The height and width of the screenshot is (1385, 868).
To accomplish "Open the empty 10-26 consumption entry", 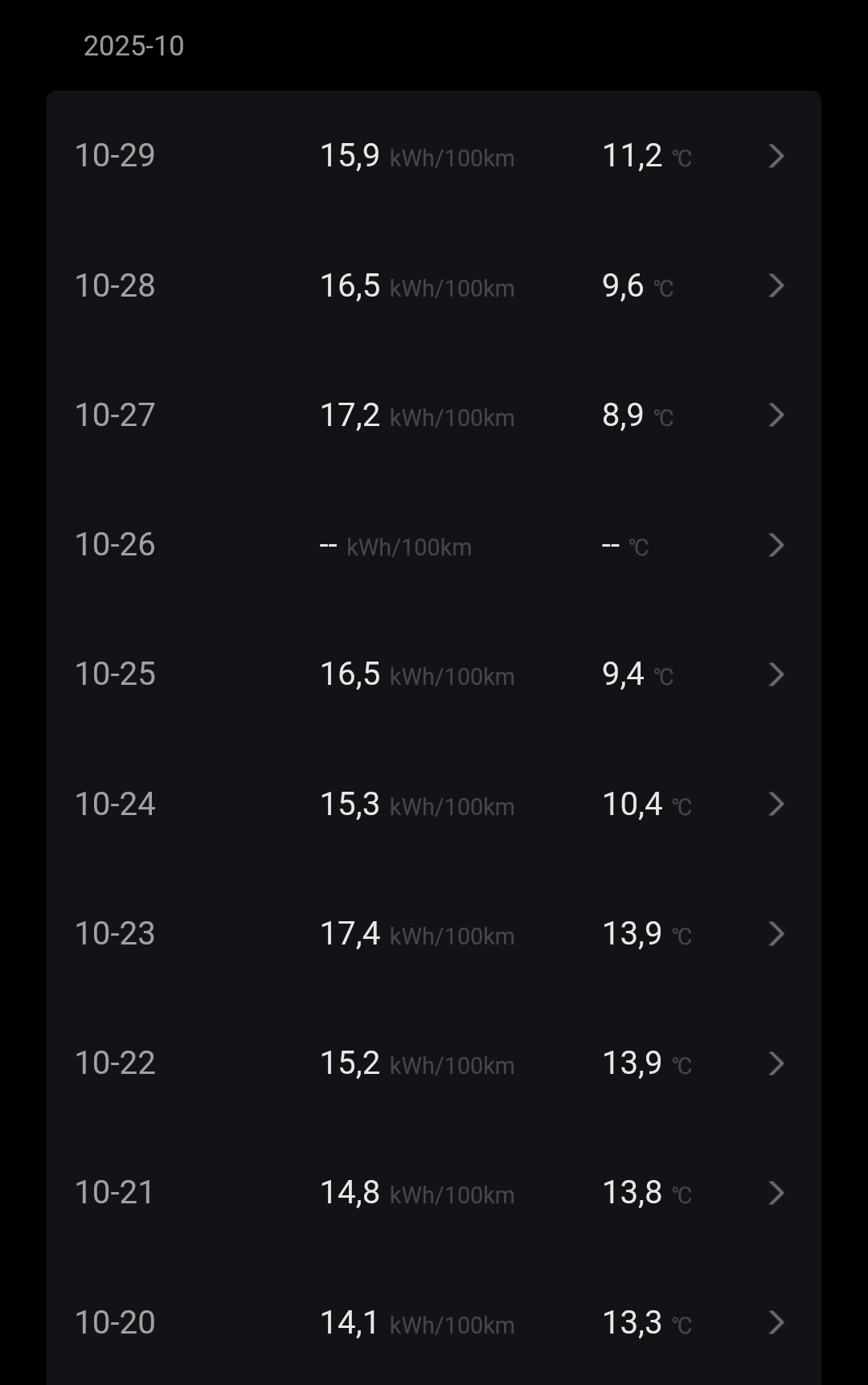I will [x=395, y=546].
